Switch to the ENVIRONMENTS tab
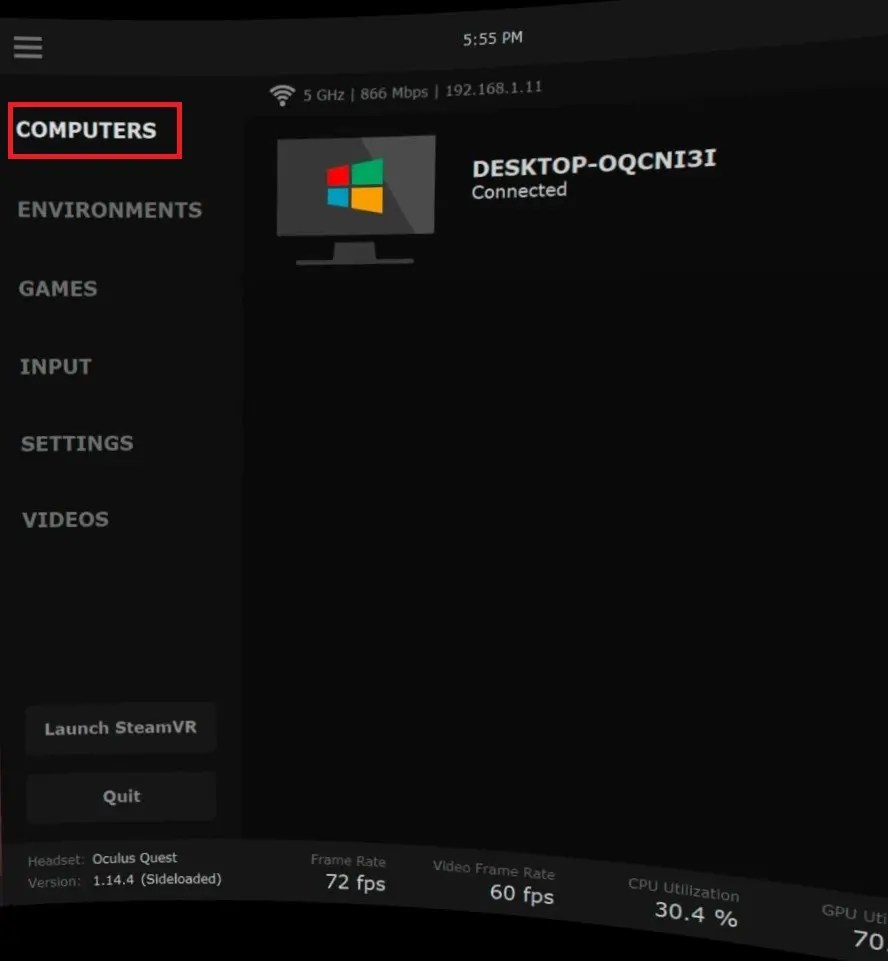The height and width of the screenshot is (961, 888). pyautogui.click(x=110, y=210)
